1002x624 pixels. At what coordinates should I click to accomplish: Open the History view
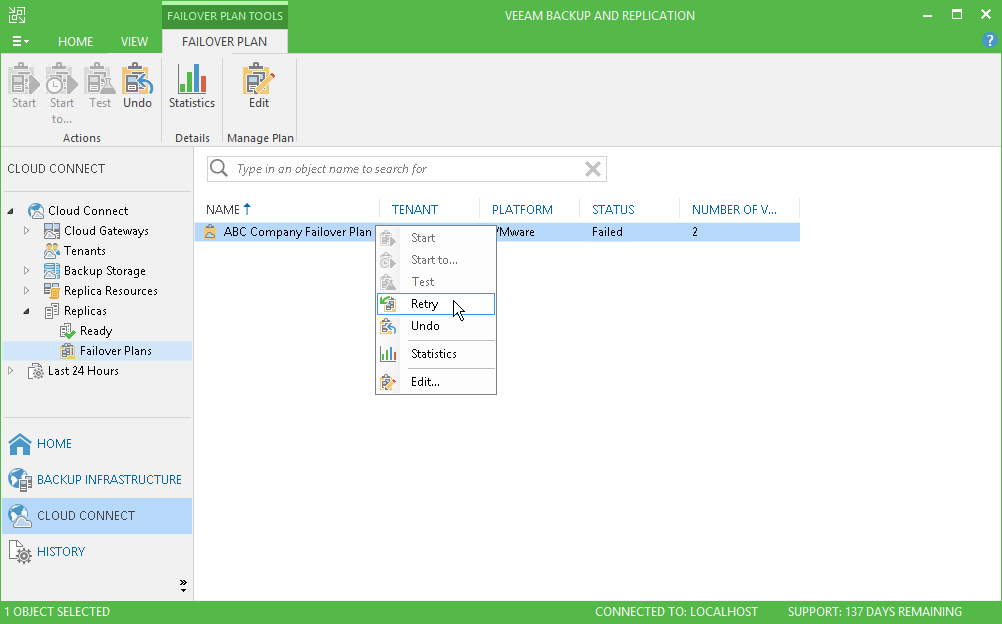click(x=97, y=552)
